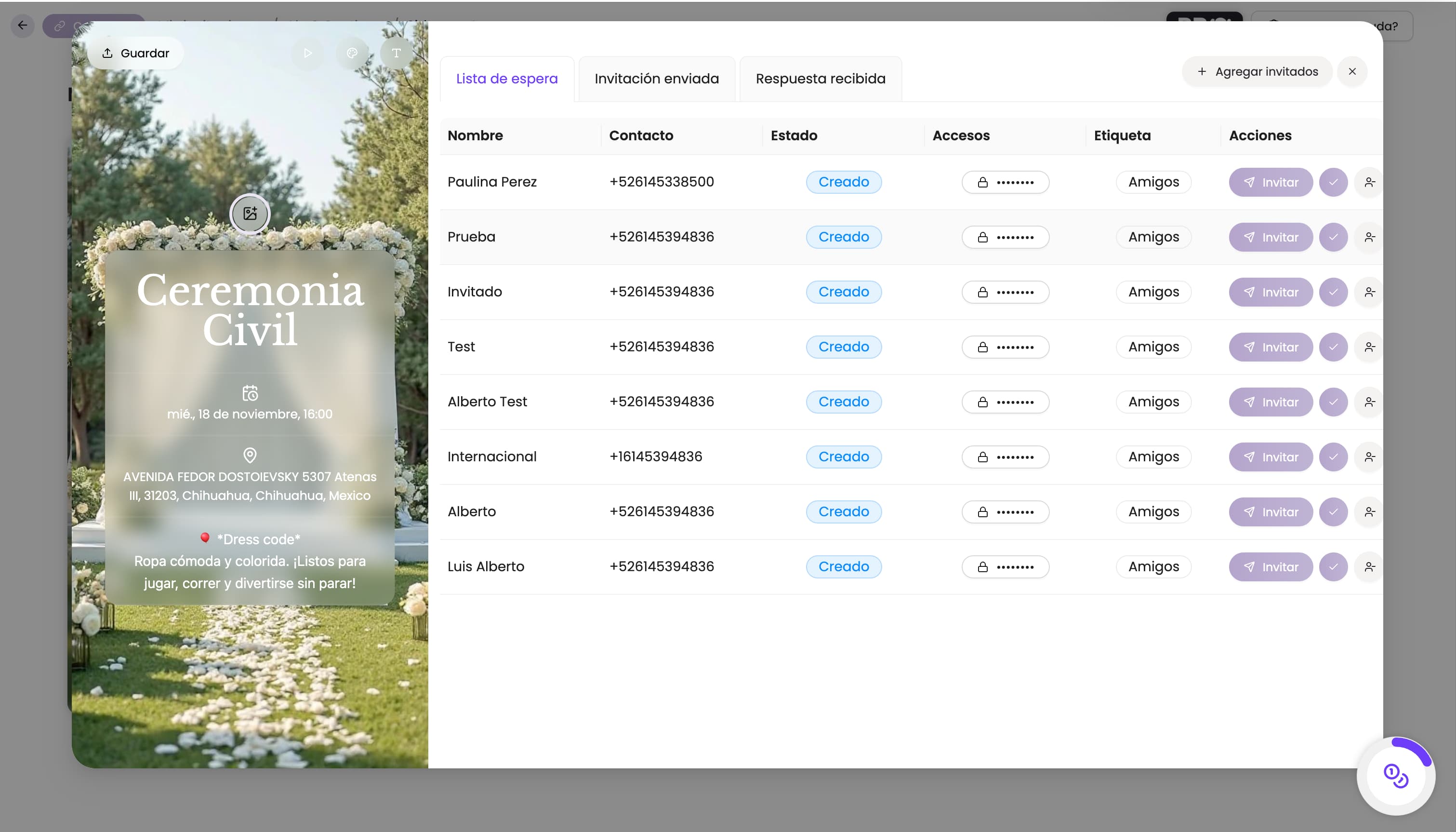Image resolution: width=1456 pixels, height=832 pixels.
Task: Open the floating help widget icon
Action: [x=1395, y=776]
